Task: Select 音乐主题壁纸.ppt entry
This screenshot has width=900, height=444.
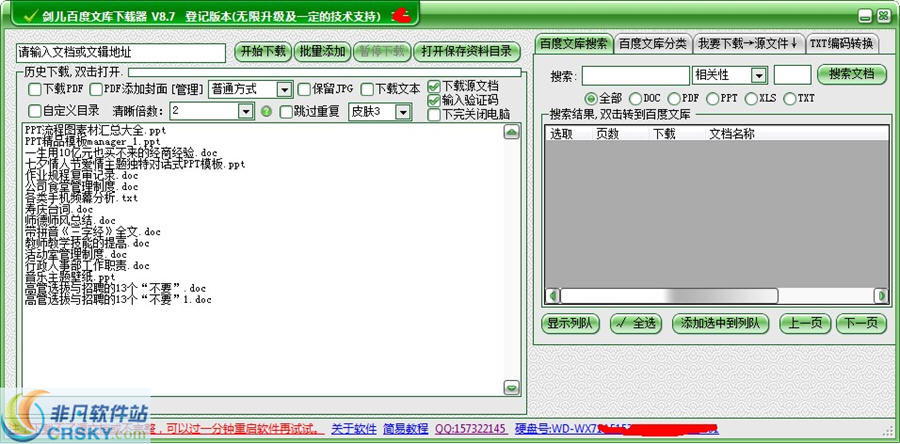Action: tap(70, 277)
